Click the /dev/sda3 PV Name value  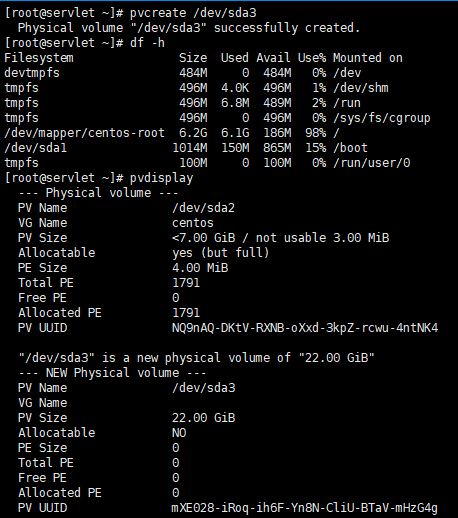(x=203, y=388)
